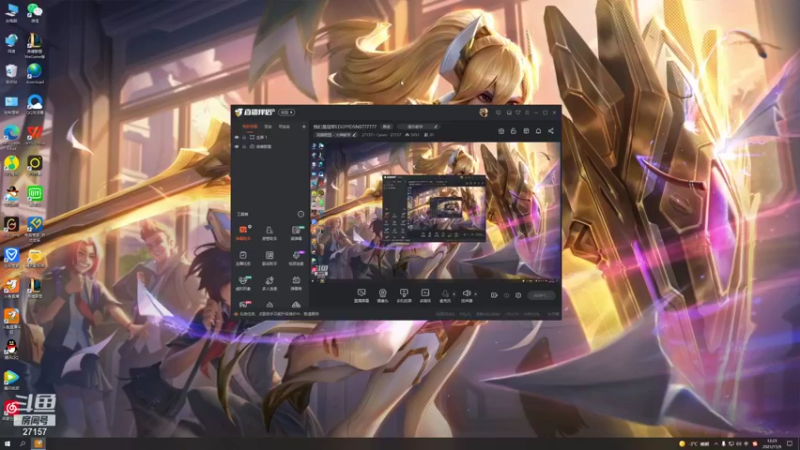
Task: Lock the League of Legends source row
Action: (244, 146)
